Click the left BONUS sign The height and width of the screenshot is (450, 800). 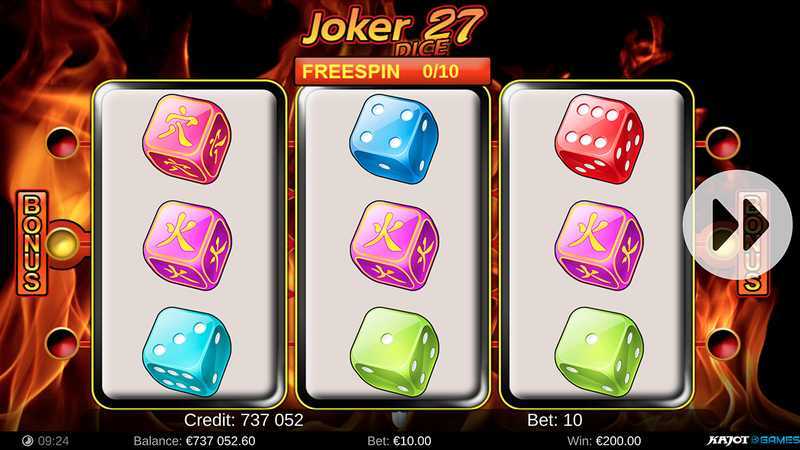[x=32, y=243]
